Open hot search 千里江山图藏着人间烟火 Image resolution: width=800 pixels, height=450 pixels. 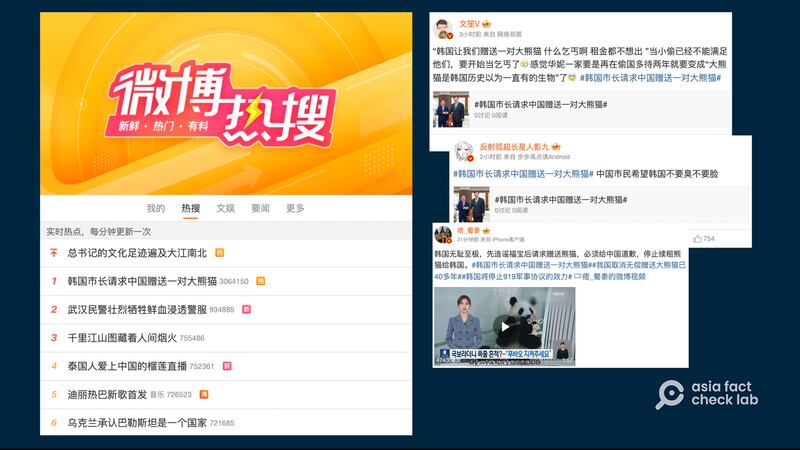122,338
